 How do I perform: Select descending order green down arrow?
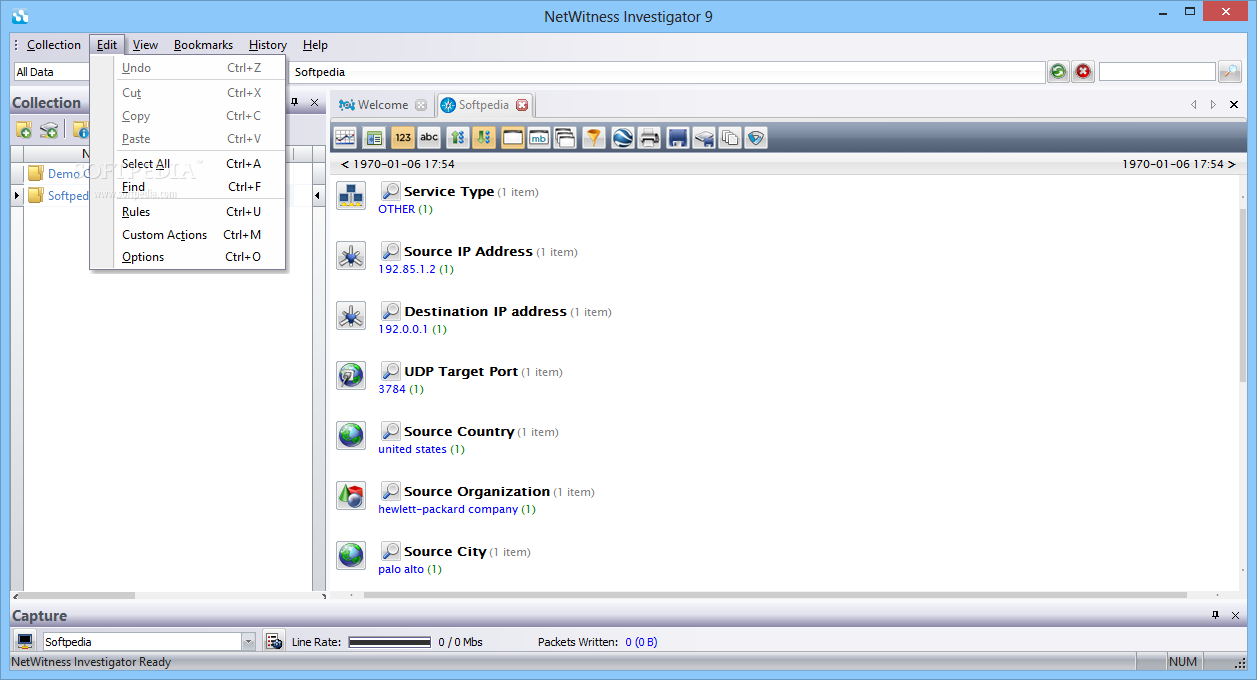[x=483, y=138]
